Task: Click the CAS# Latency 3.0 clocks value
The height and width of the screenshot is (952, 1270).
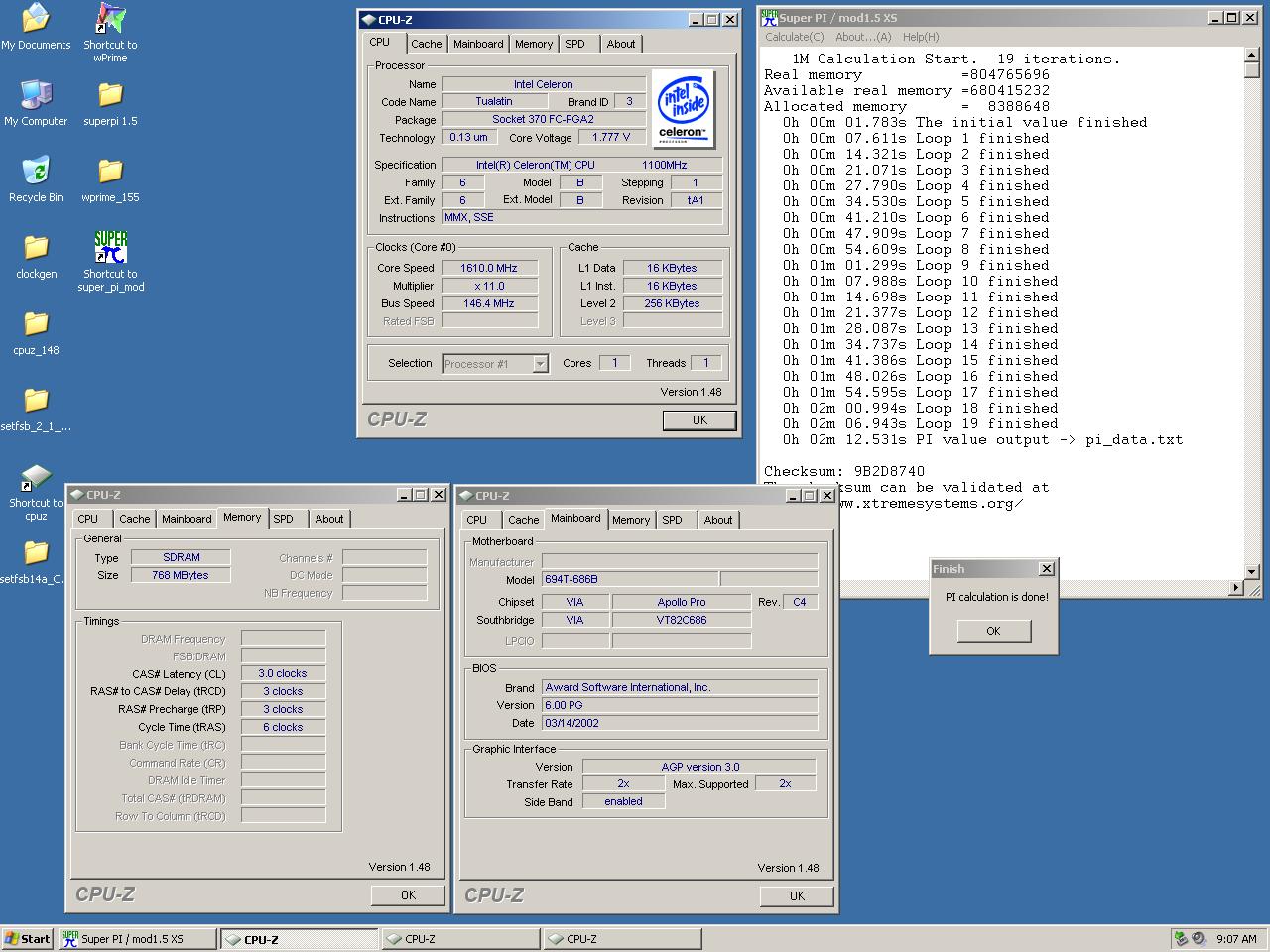Action: (x=283, y=673)
